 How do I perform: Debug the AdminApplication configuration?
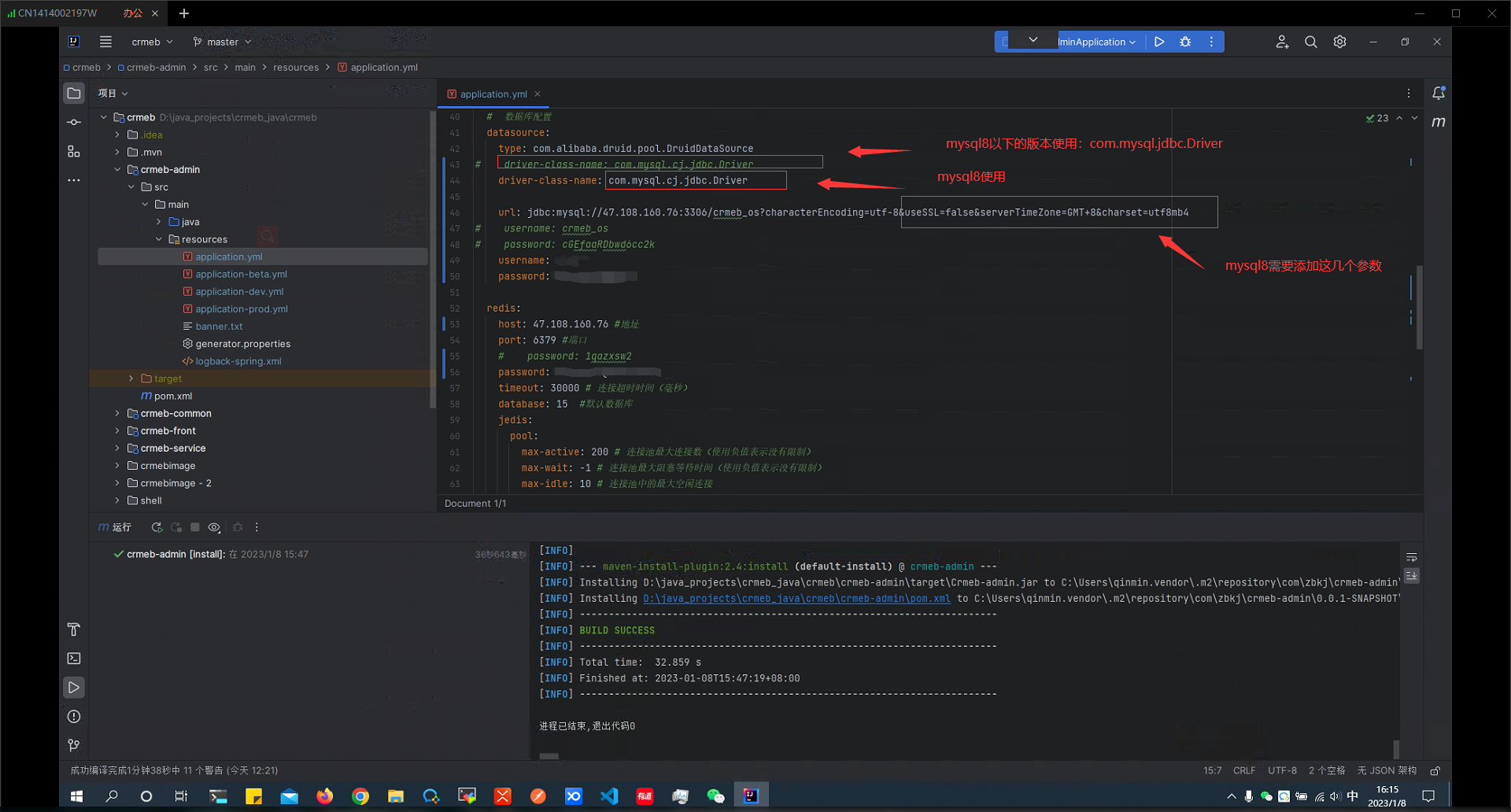click(1185, 42)
